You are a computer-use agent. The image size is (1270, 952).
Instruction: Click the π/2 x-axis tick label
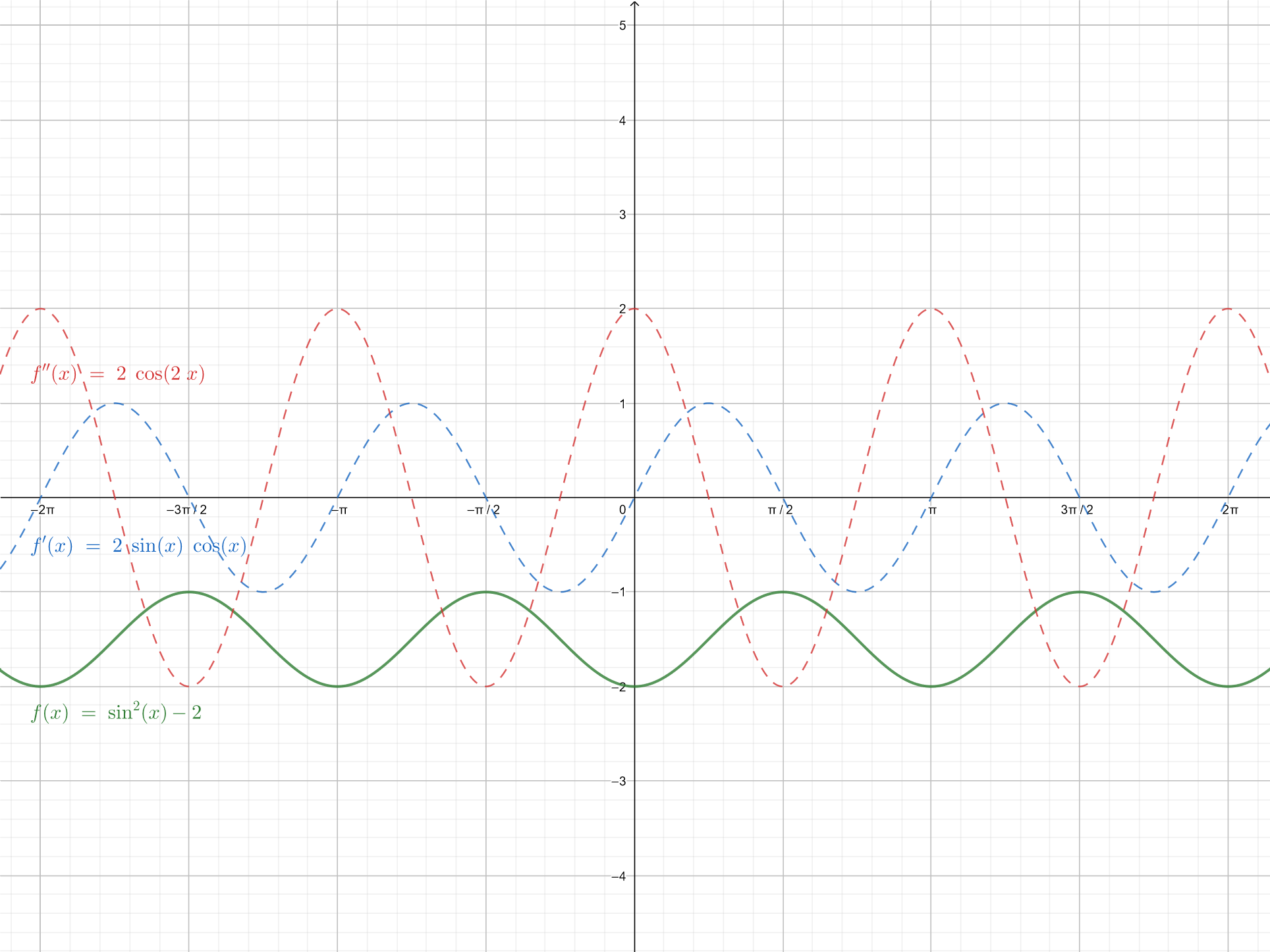tap(781, 510)
